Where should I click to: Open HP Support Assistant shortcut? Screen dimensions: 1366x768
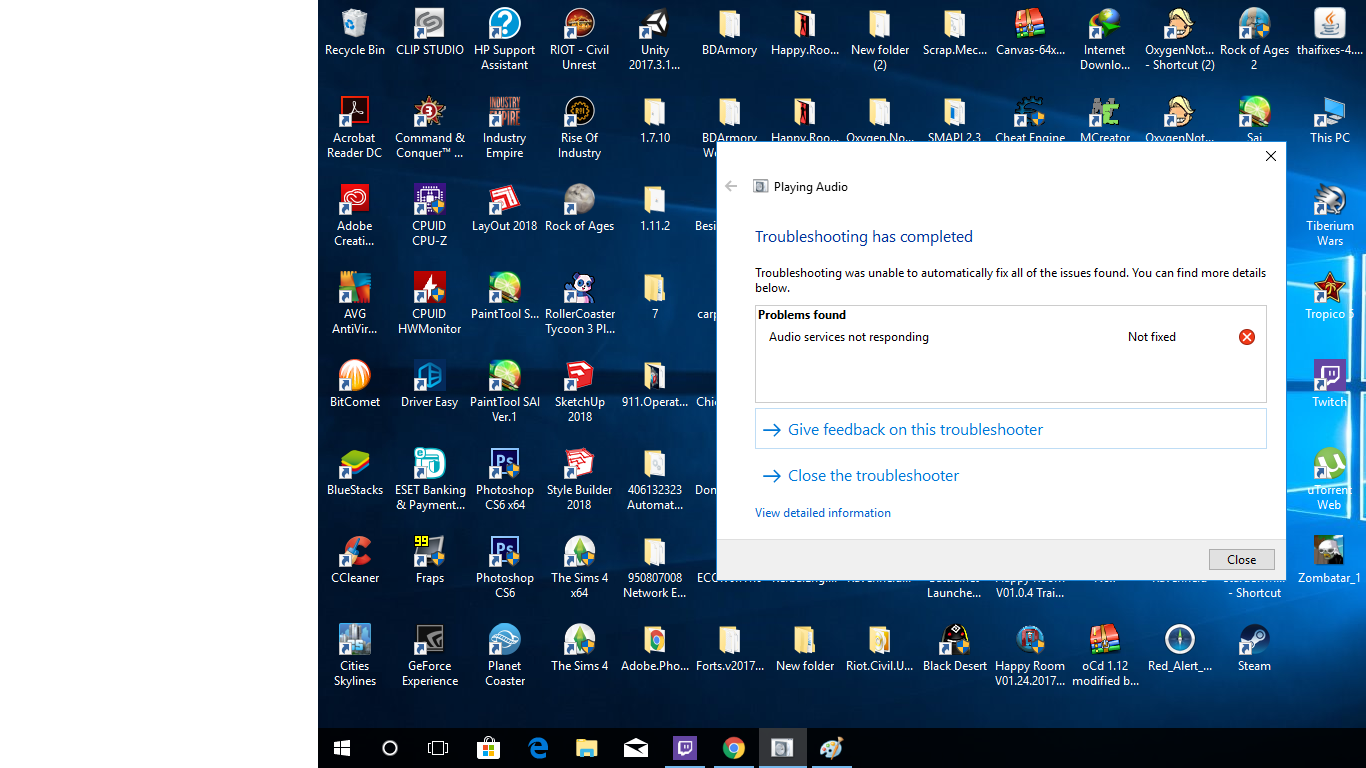[504, 39]
